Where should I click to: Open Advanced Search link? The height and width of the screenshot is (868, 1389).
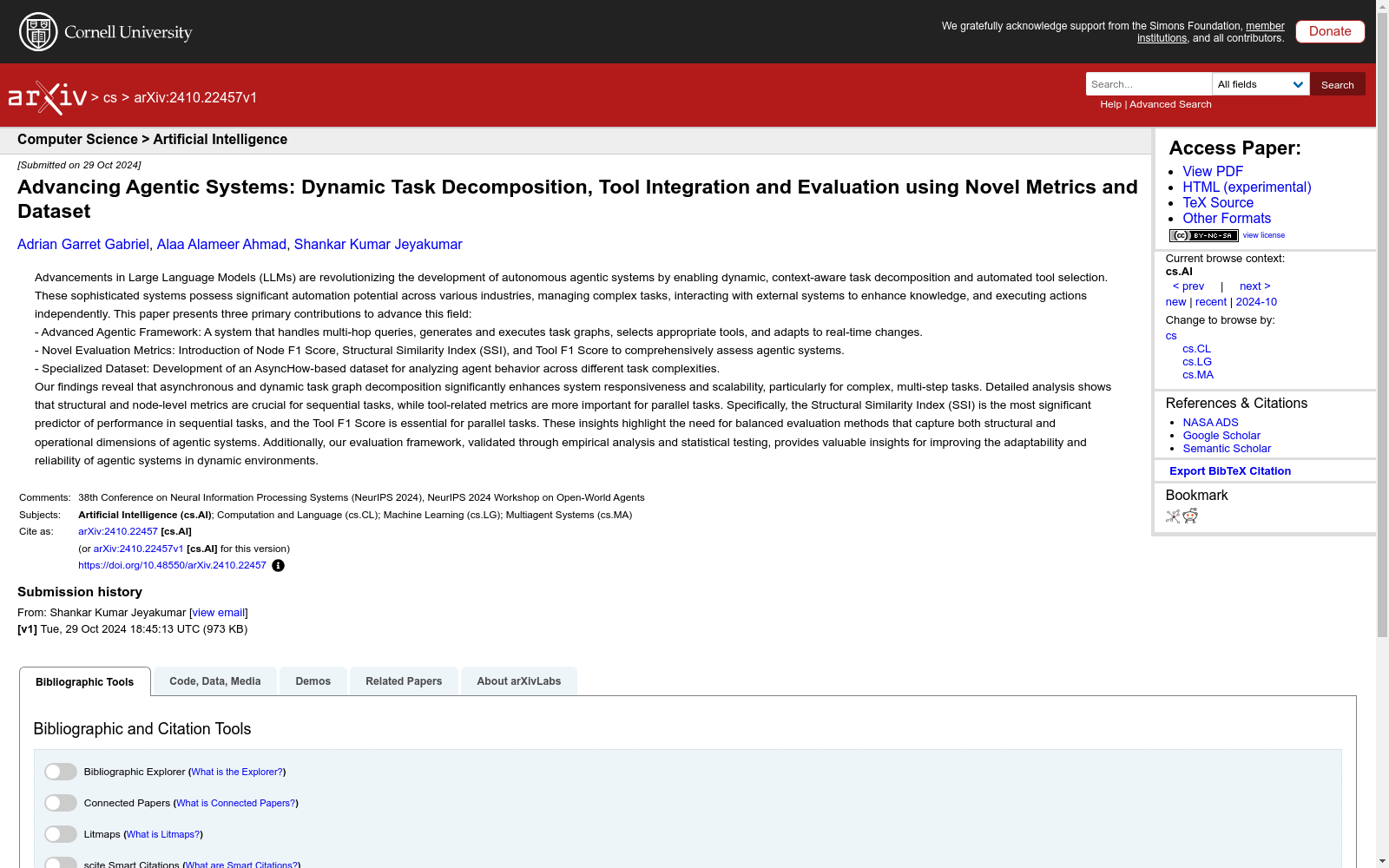(x=1170, y=104)
